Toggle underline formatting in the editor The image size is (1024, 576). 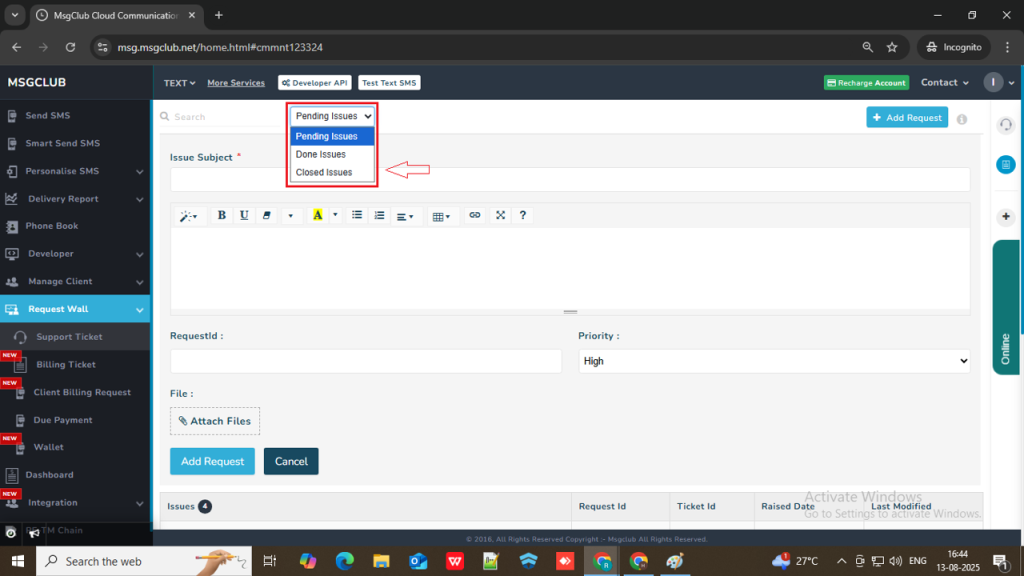[x=244, y=216]
